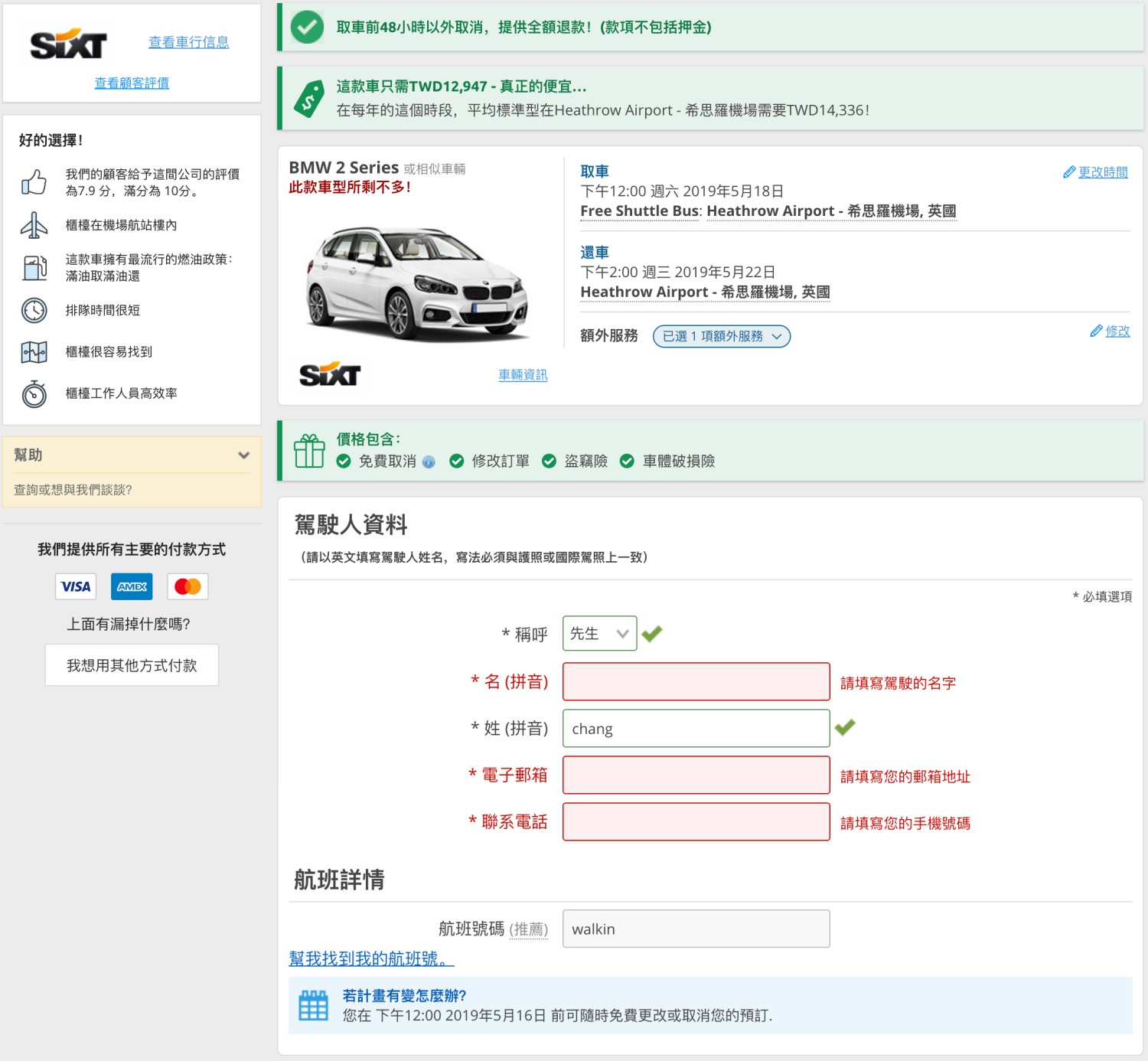Screen dimensions: 1148x1061
Task: Click the 姓 (拼音) surname field
Action: pyautogui.click(x=696, y=728)
